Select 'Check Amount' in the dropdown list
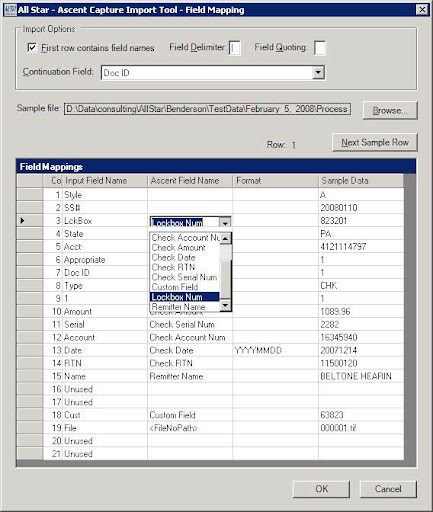The image size is (433, 512). (185, 248)
